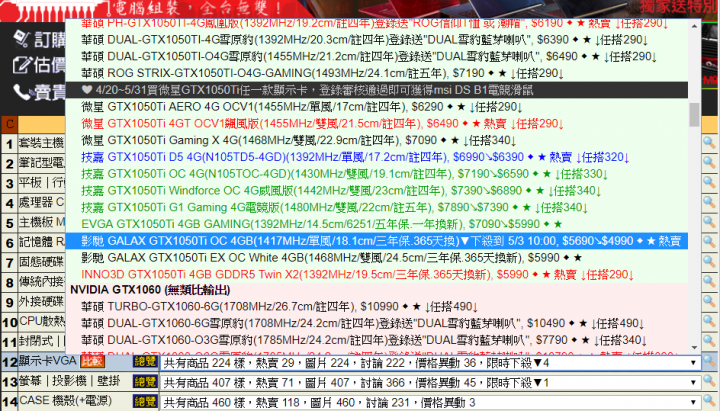The width and height of the screenshot is (720, 411).
Task: Choose 微星 GTX1050Ti 4GT OCV1飆風版 $6490
Action: pyautogui.click(x=377, y=124)
